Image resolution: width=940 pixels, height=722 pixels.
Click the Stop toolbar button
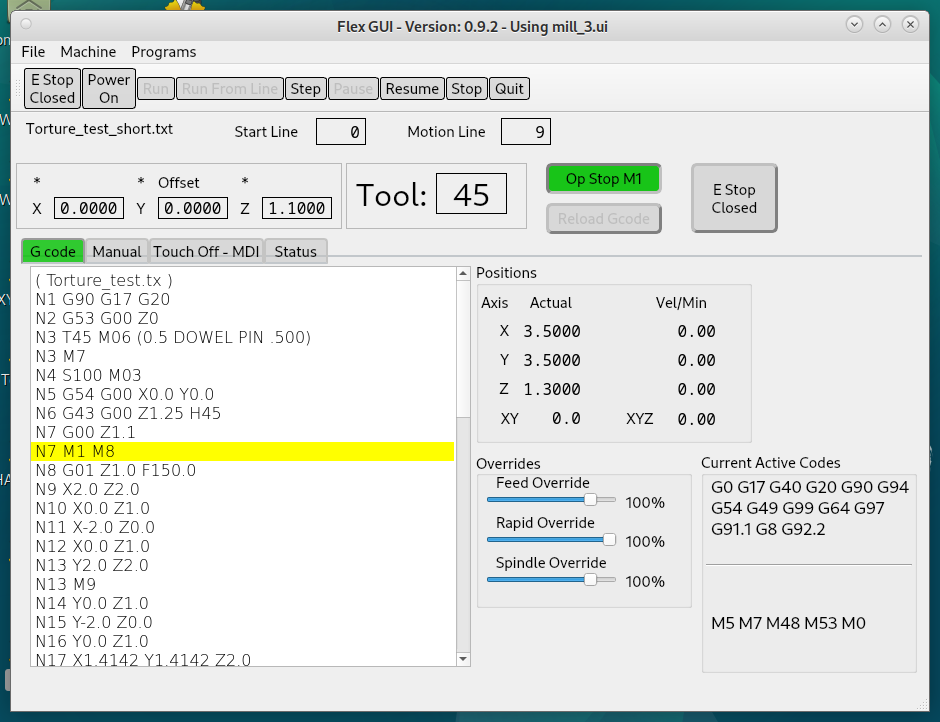(x=466, y=89)
